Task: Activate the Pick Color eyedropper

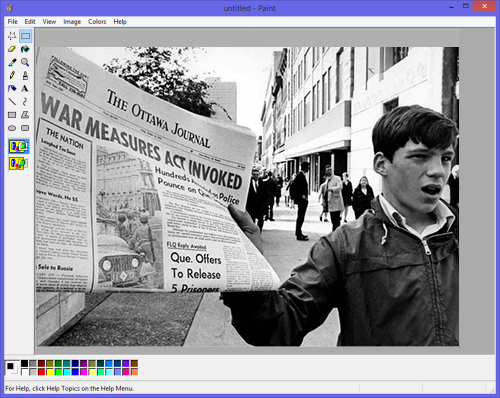Action: tap(12, 62)
